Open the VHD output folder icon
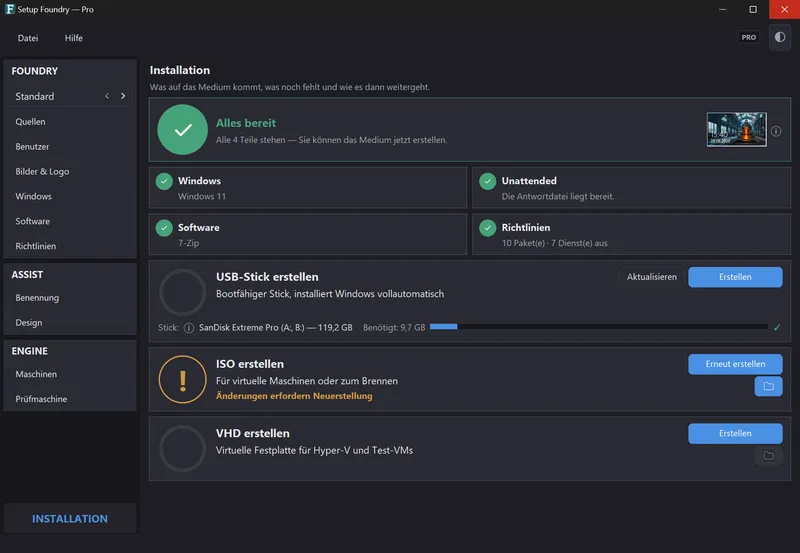The width and height of the screenshot is (800, 553). point(768,456)
